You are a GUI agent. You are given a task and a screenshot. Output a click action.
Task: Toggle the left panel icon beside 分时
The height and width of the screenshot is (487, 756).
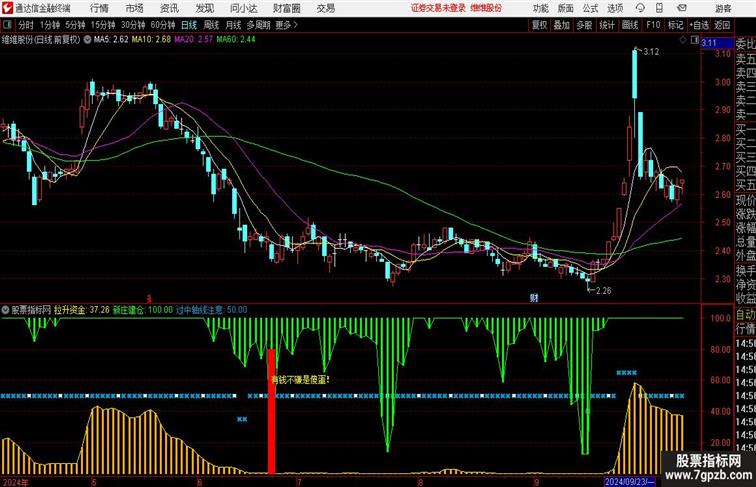tap(7, 25)
